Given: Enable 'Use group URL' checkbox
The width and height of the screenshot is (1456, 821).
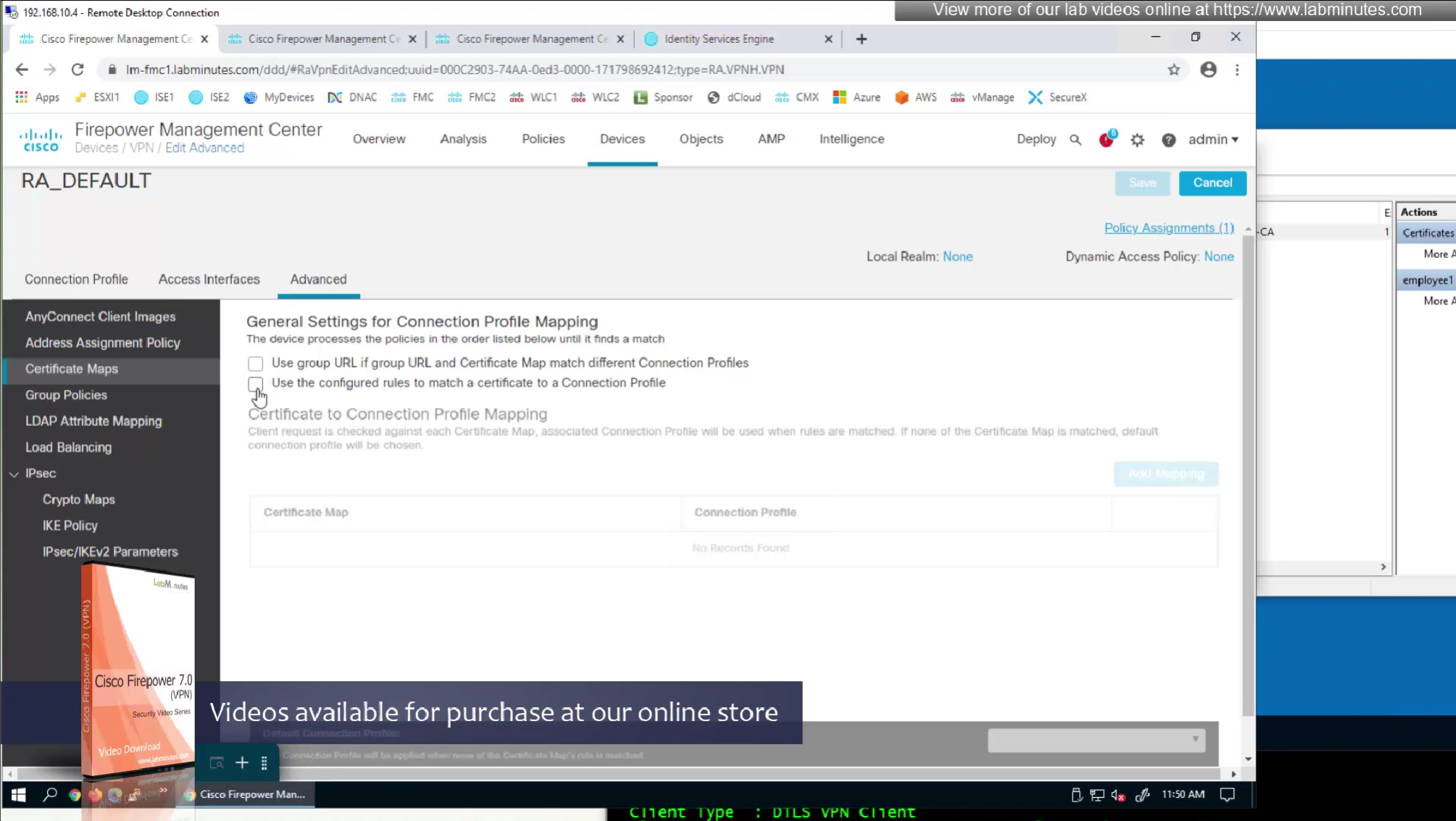Looking at the screenshot, I should pos(255,363).
